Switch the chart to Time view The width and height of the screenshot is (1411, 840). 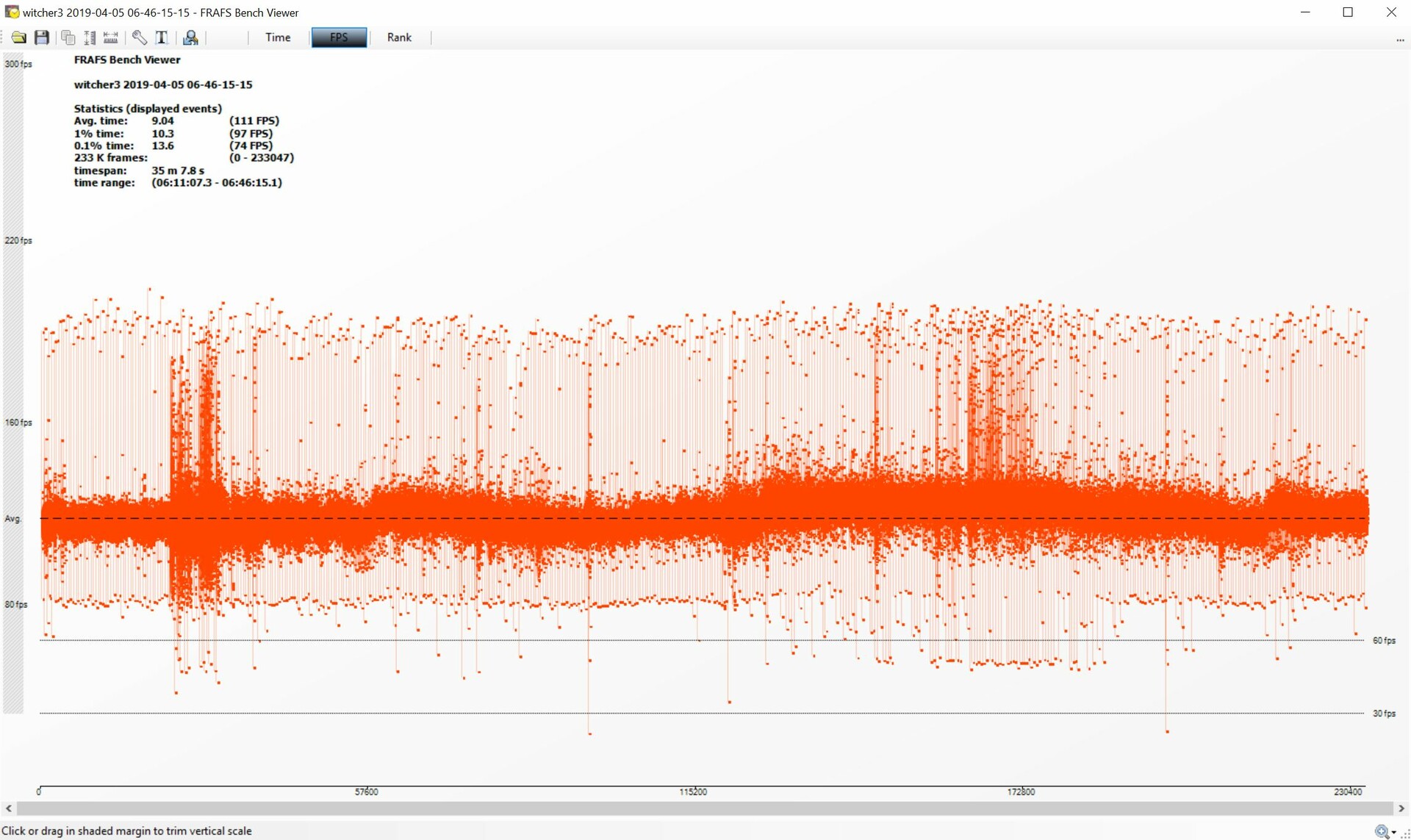point(278,37)
